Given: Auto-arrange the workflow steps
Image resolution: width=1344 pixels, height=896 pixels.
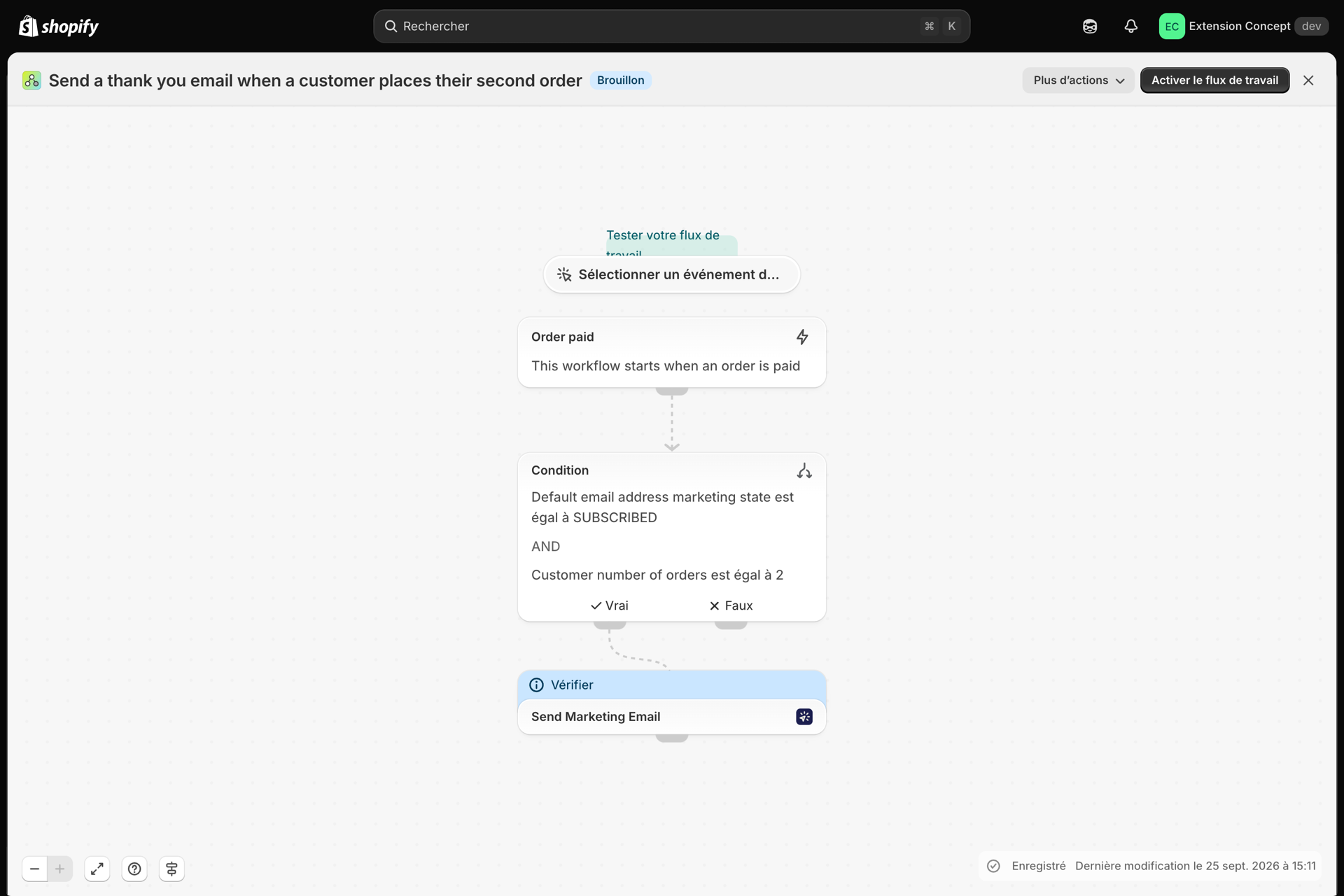Looking at the screenshot, I should pyautogui.click(x=171, y=869).
